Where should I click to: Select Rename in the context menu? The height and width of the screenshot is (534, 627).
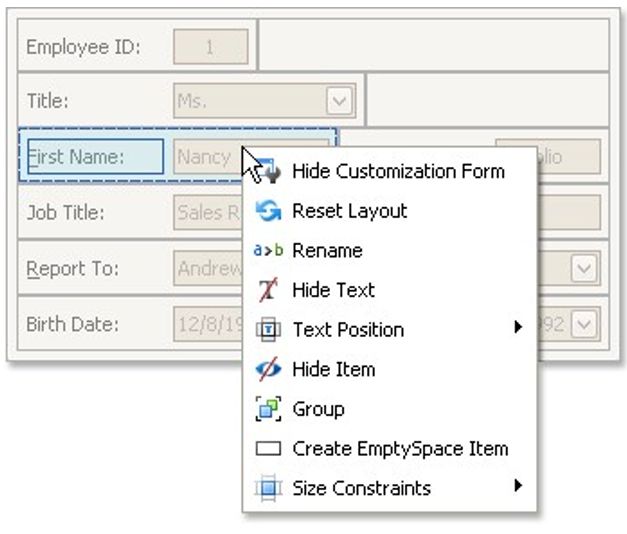327,251
